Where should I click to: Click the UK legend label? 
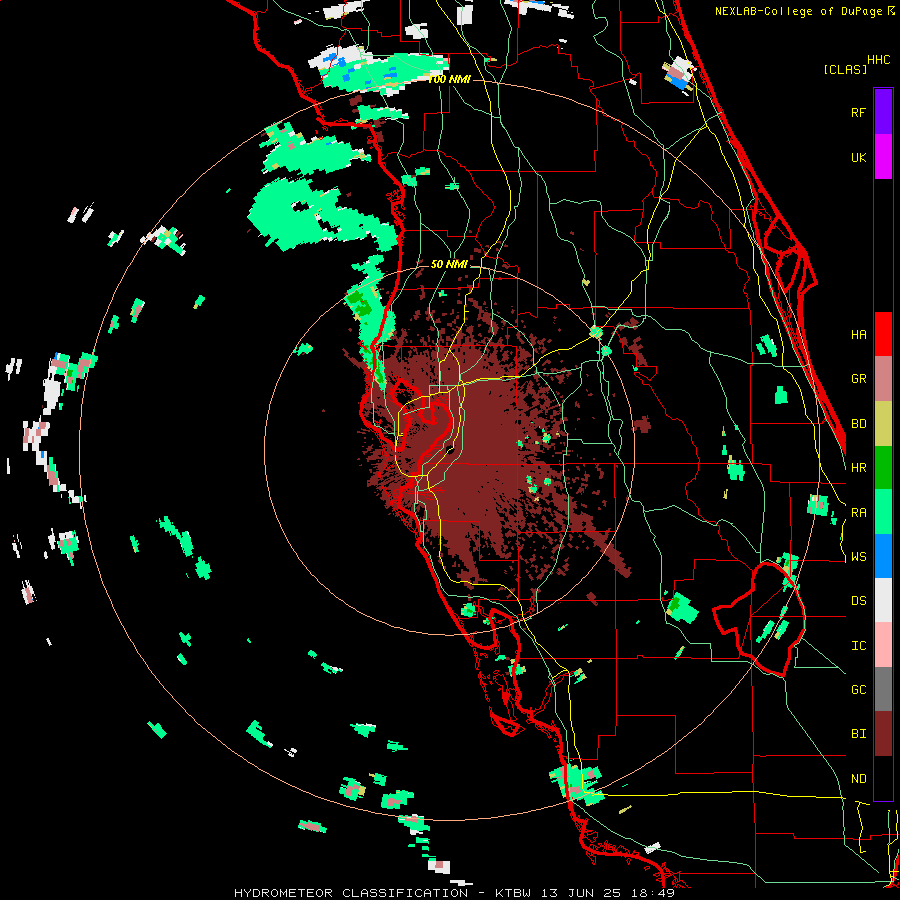point(858,157)
